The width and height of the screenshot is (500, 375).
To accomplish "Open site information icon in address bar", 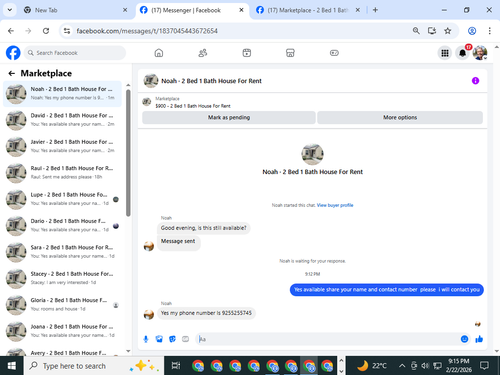I will 67,31.
